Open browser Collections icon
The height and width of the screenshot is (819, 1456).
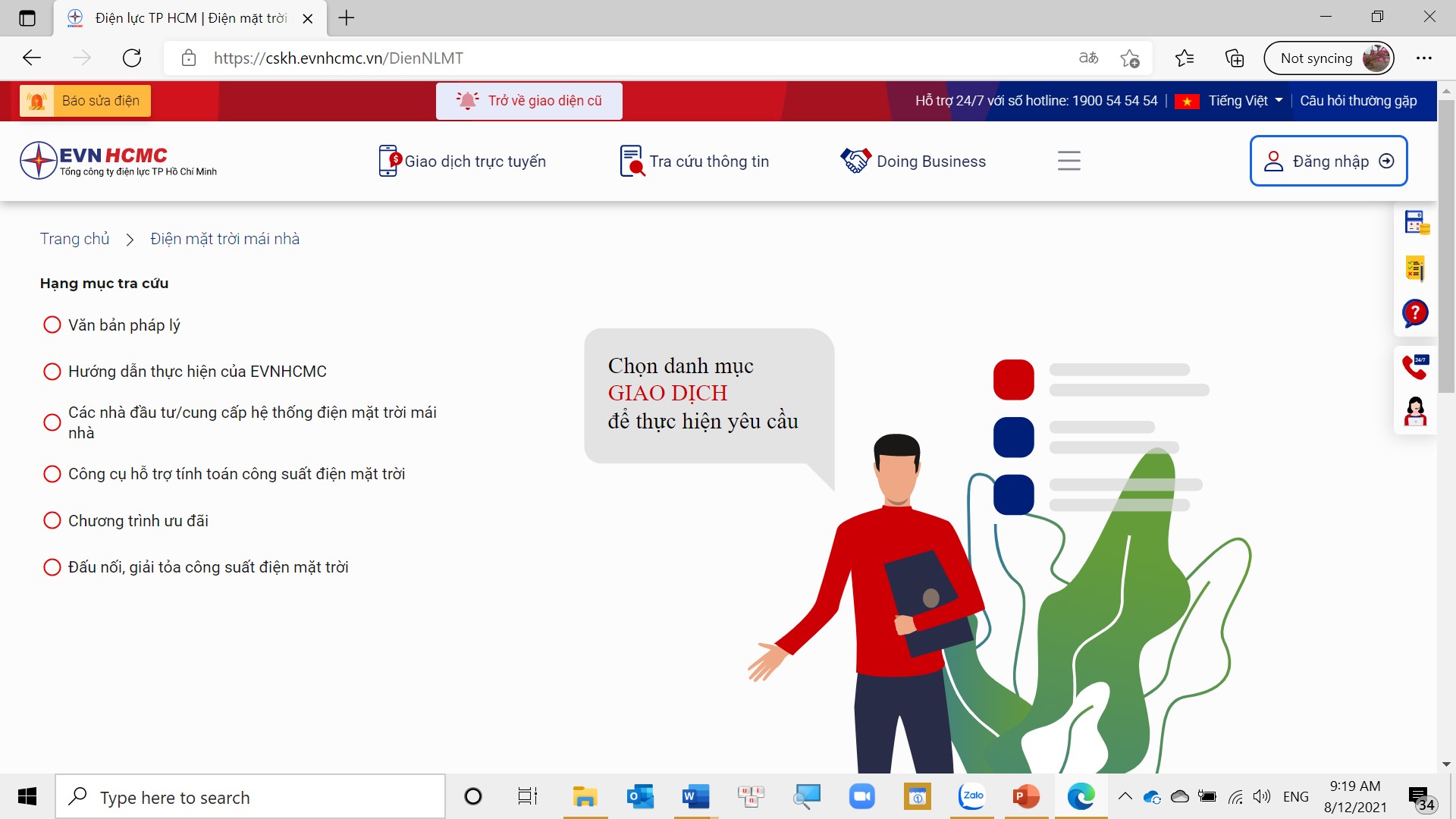point(1234,58)
